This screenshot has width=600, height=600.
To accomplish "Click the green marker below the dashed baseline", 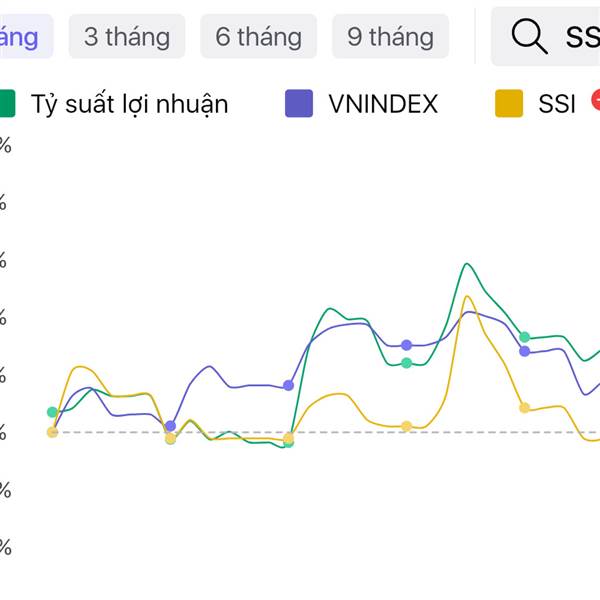I will click(x=289, y=443).
